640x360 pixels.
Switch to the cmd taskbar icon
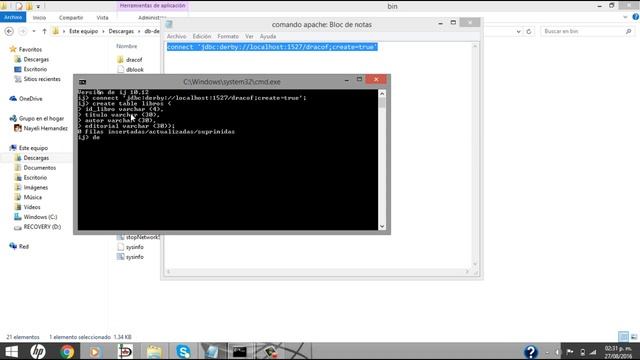click(x=240, y=351)
